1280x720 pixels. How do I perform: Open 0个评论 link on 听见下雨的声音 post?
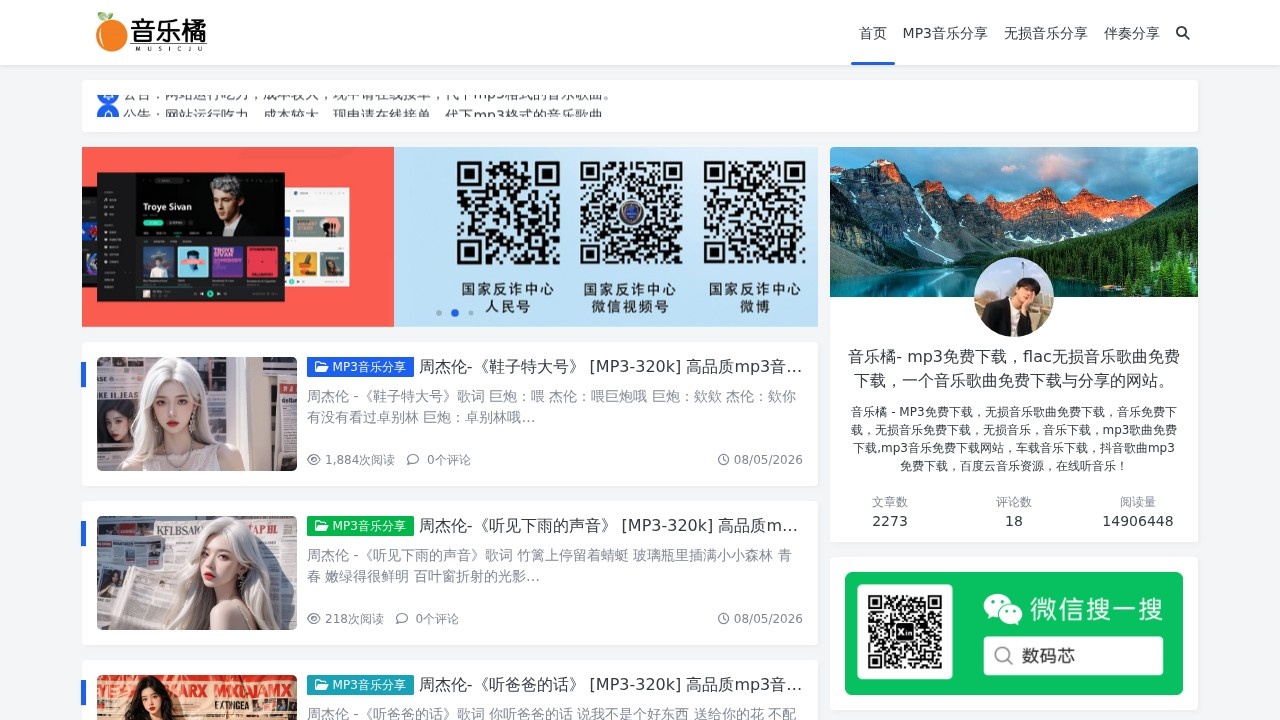(x=437, y=619)
